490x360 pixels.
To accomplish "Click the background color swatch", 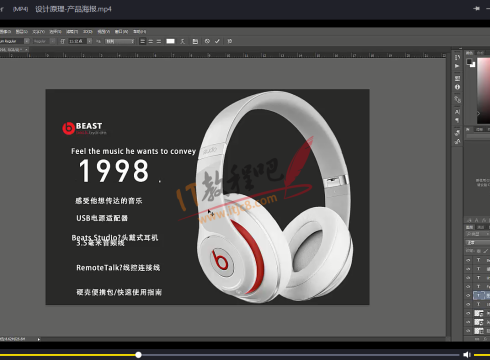I will [473, 65].
